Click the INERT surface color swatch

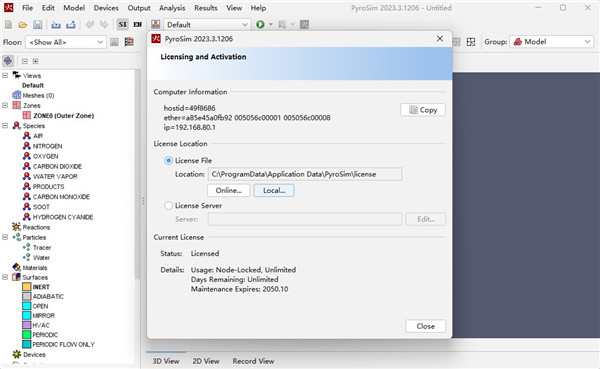click(26, 287)
